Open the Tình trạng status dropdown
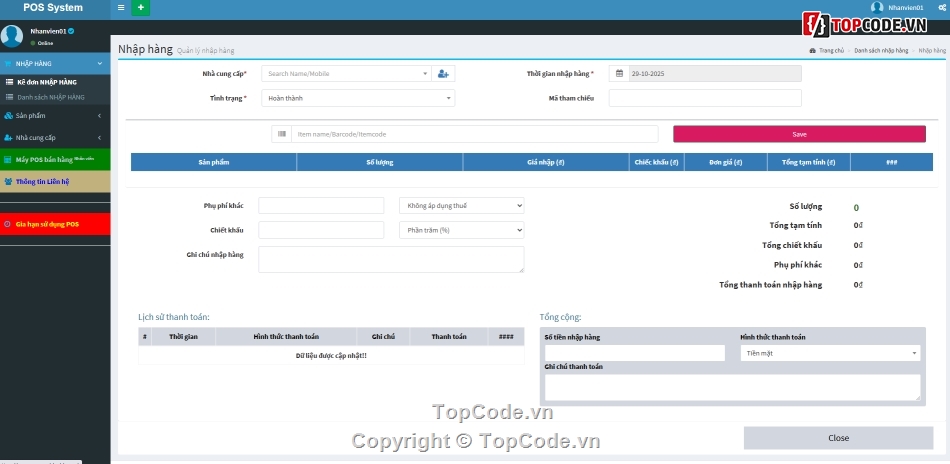 tap(358, 98)
